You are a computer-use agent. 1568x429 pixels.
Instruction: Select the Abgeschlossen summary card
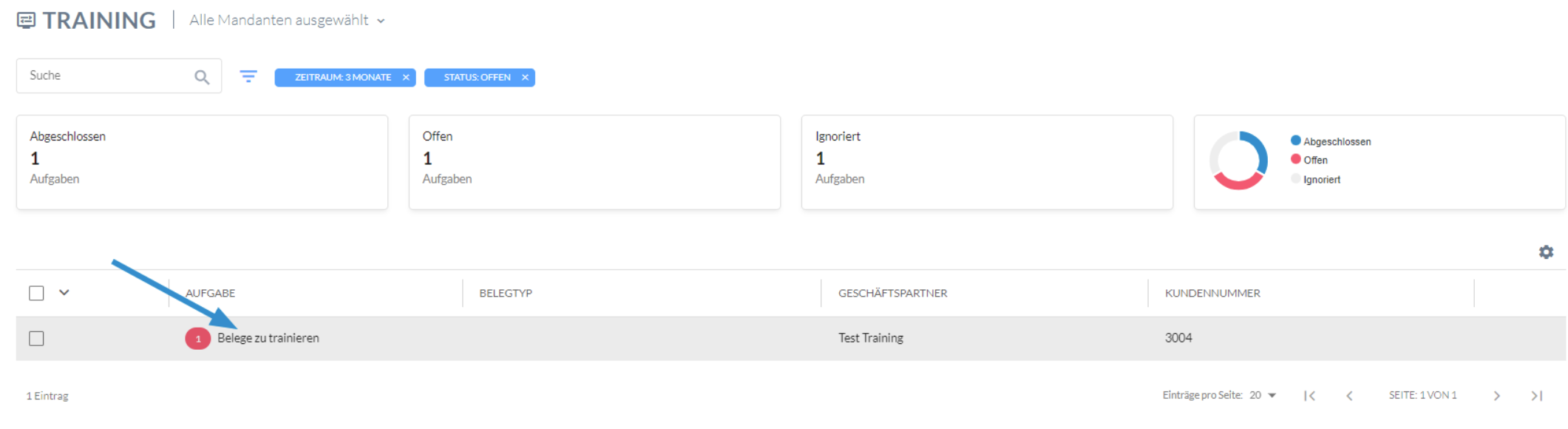202,162
